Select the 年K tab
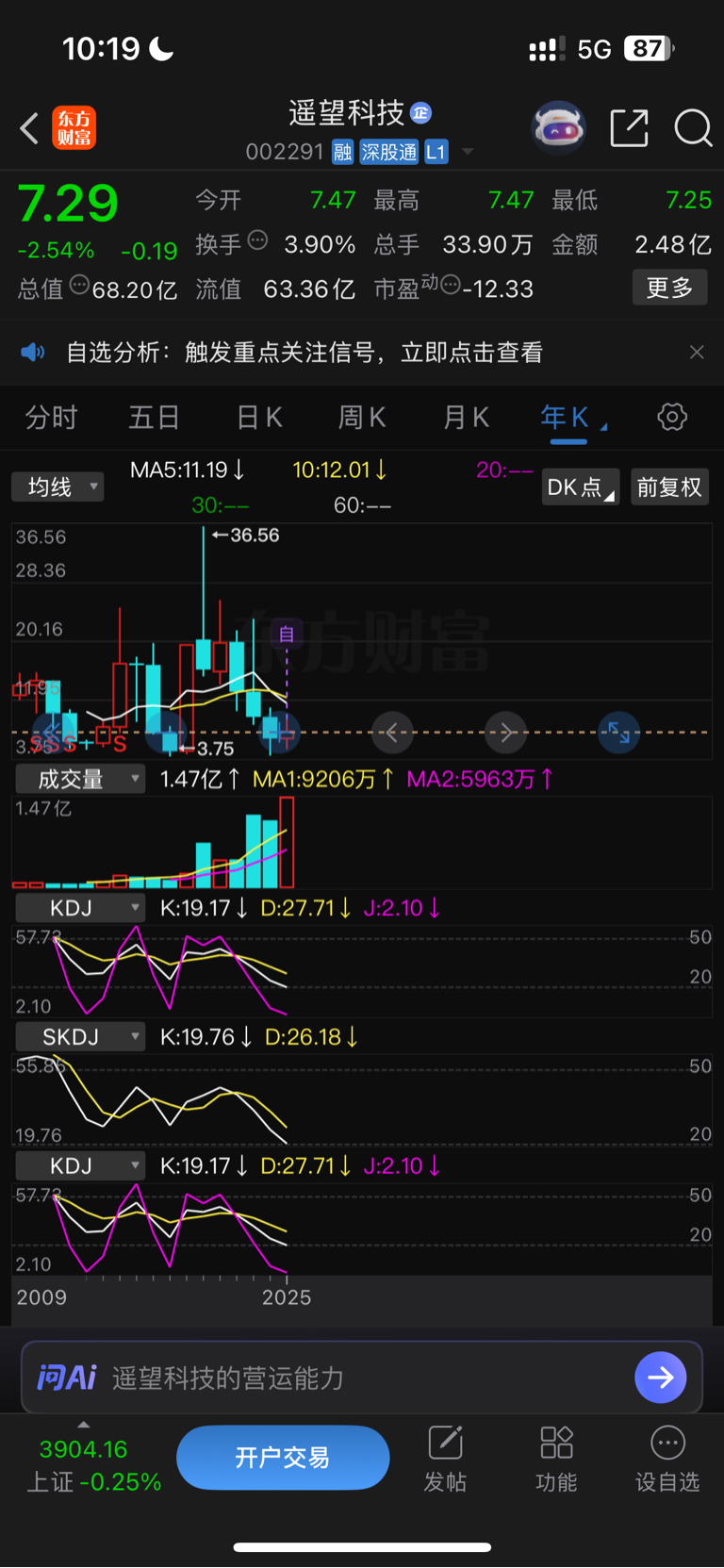This screenshot has height=1568, width=724. 566,417
